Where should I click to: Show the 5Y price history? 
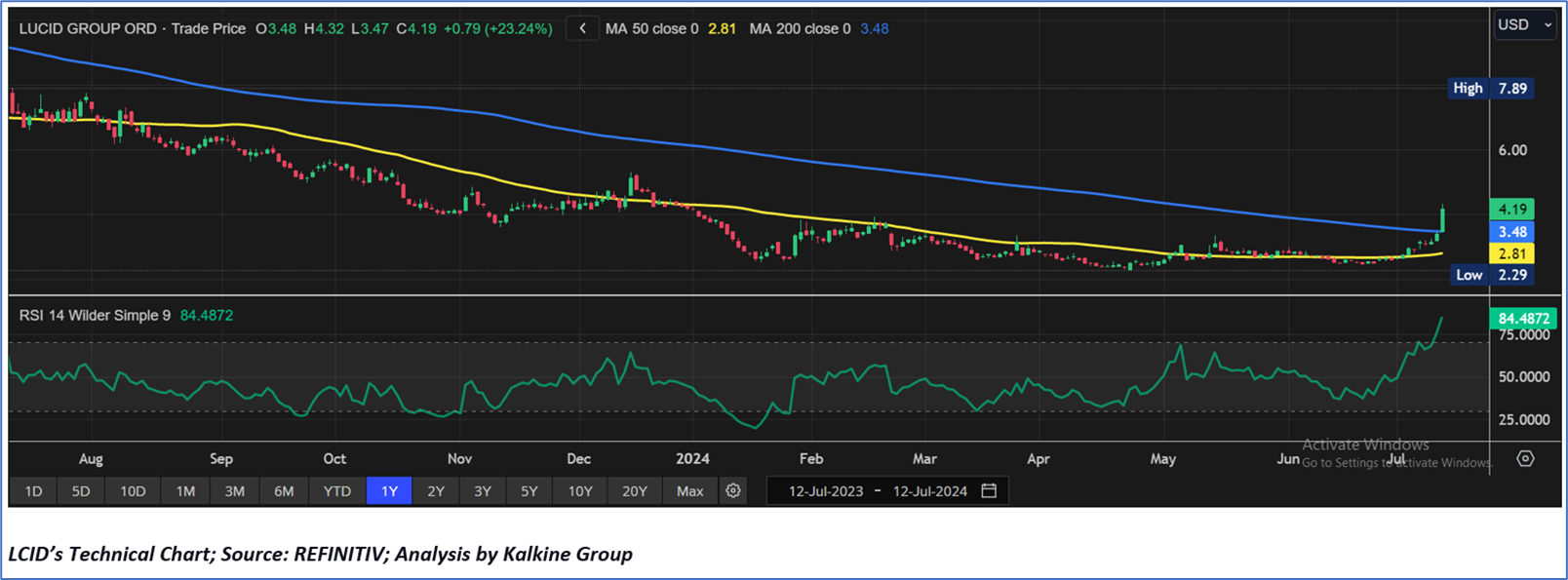[529, 491]
